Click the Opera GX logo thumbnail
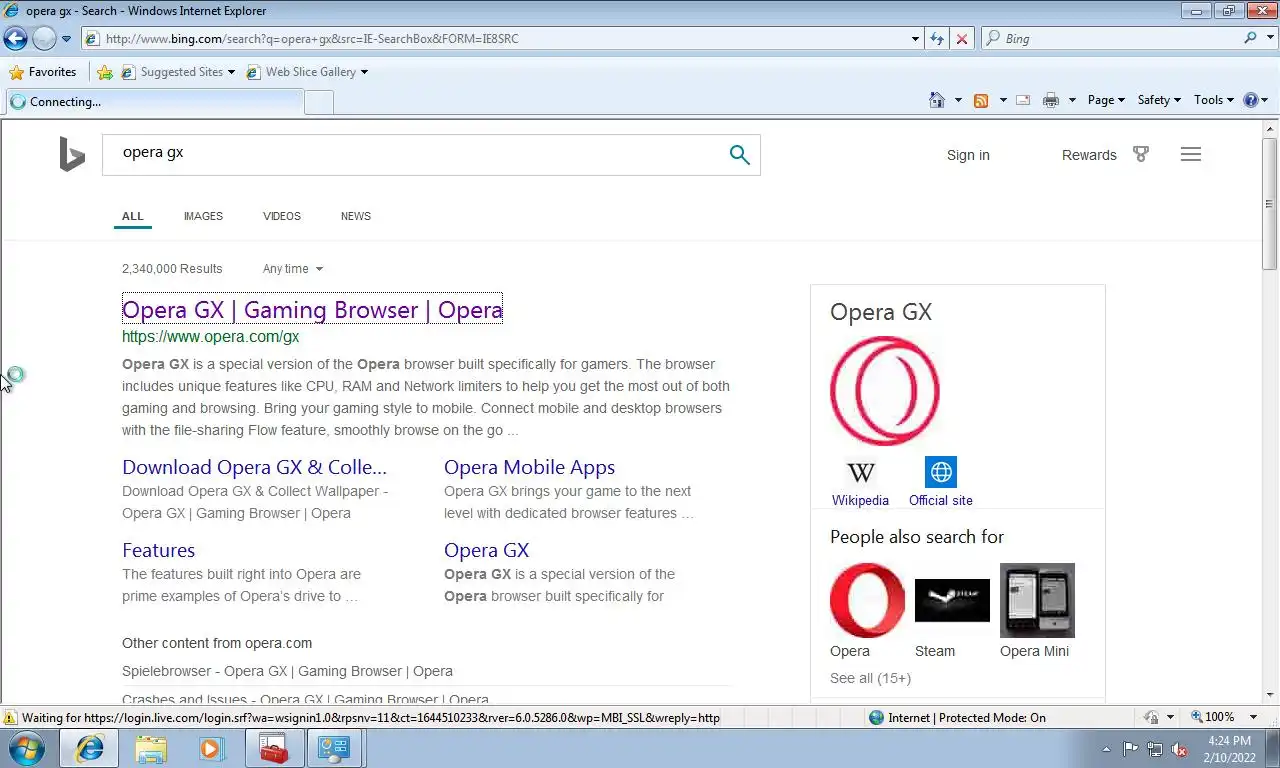Viewport: 1280px width, 768px height. click(x=884, y=391)
